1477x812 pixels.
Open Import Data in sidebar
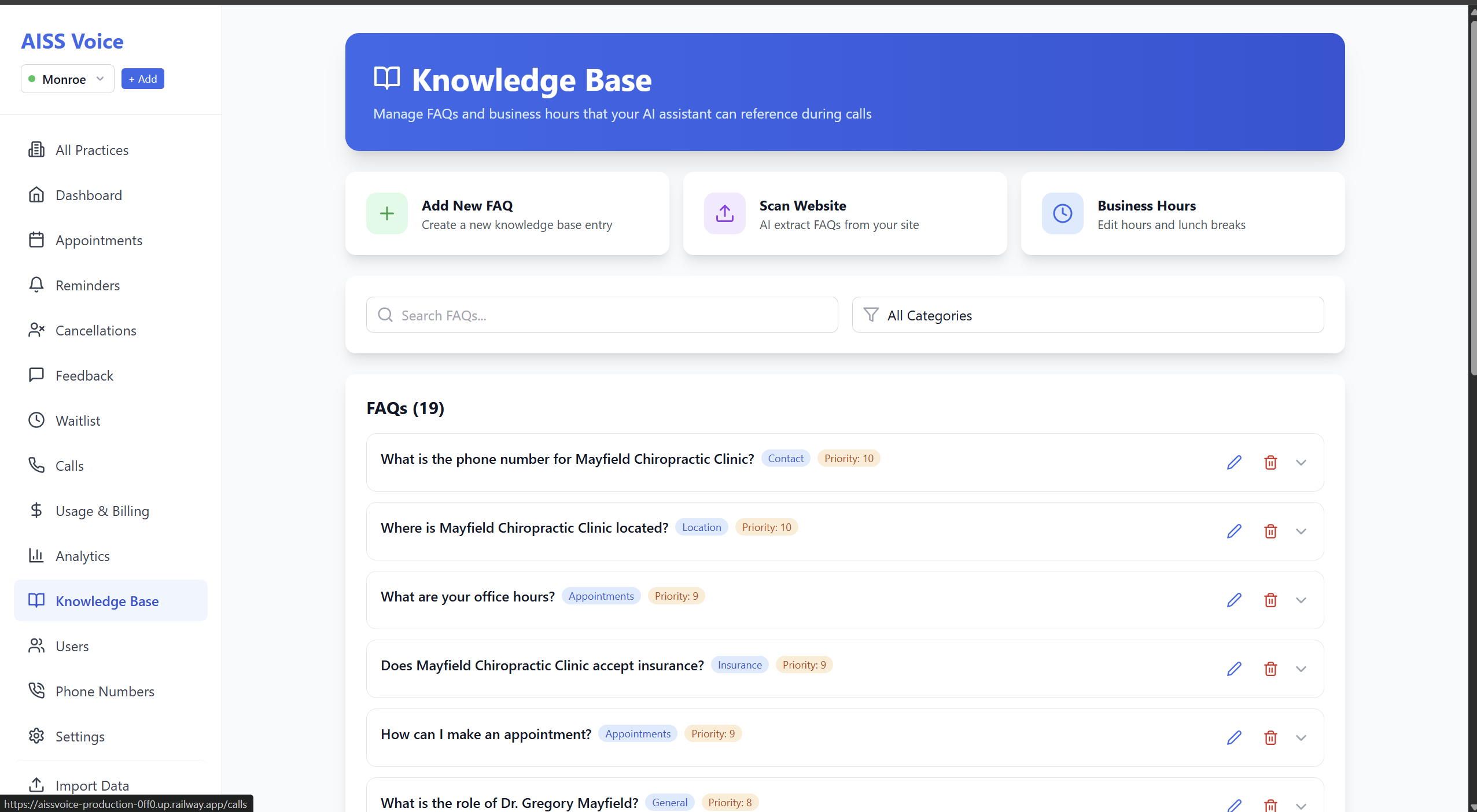pos(111,785)
